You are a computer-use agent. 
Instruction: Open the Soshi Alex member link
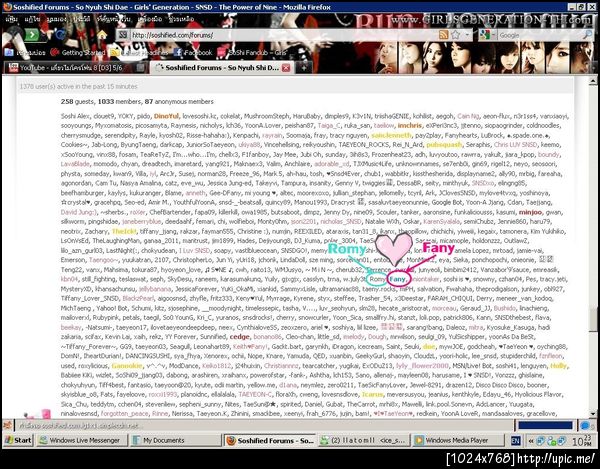coord(75,116)
